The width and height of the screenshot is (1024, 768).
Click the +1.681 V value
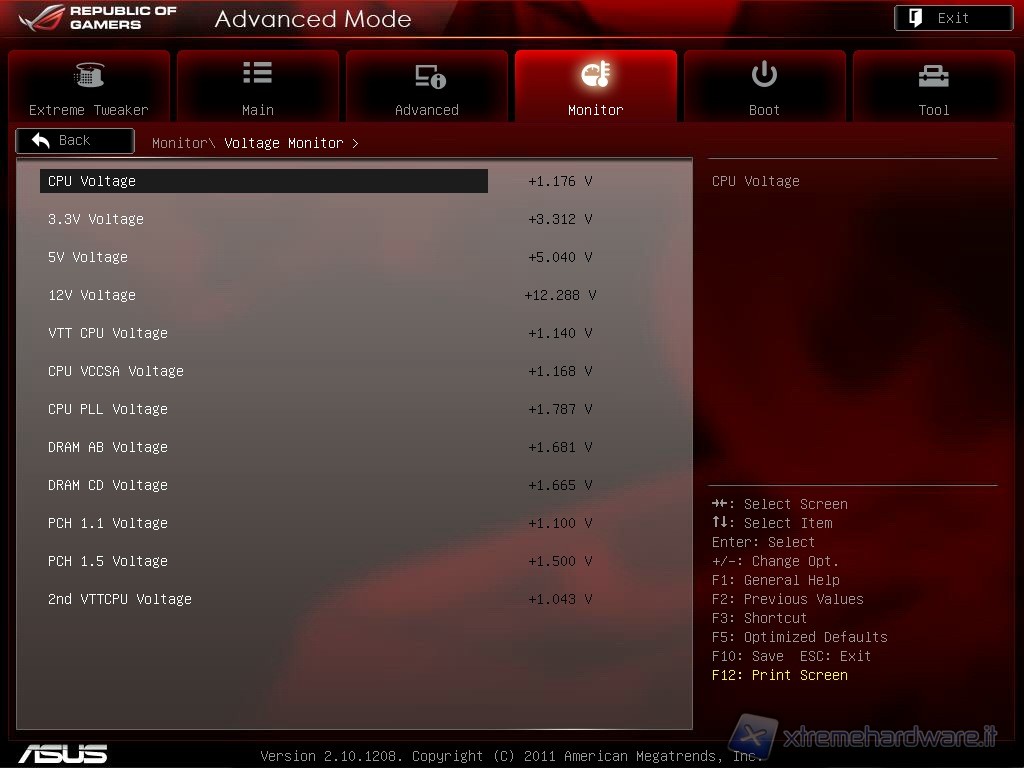(560, 447)
